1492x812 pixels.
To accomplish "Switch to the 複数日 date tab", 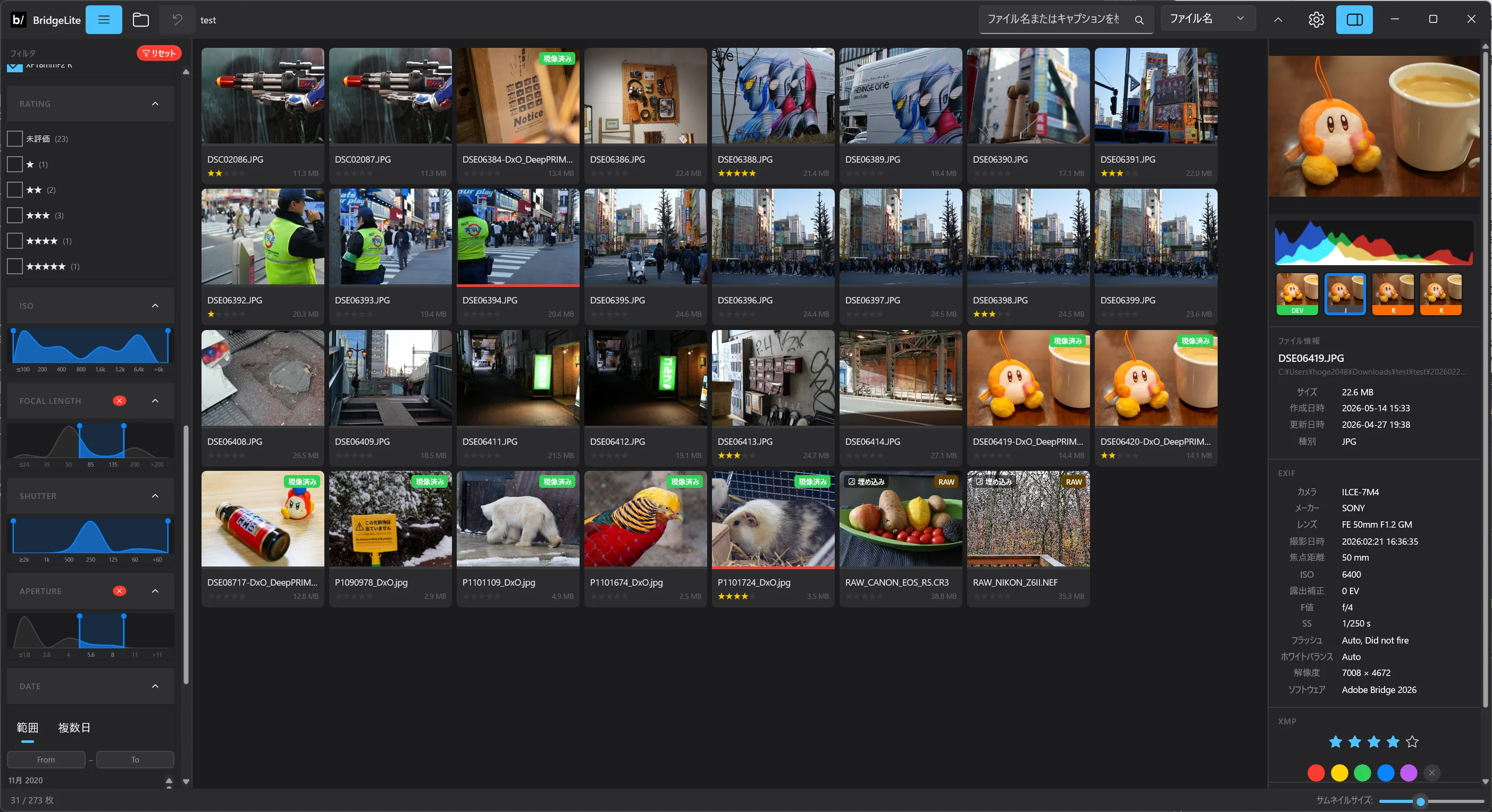I will pos(74,728).
